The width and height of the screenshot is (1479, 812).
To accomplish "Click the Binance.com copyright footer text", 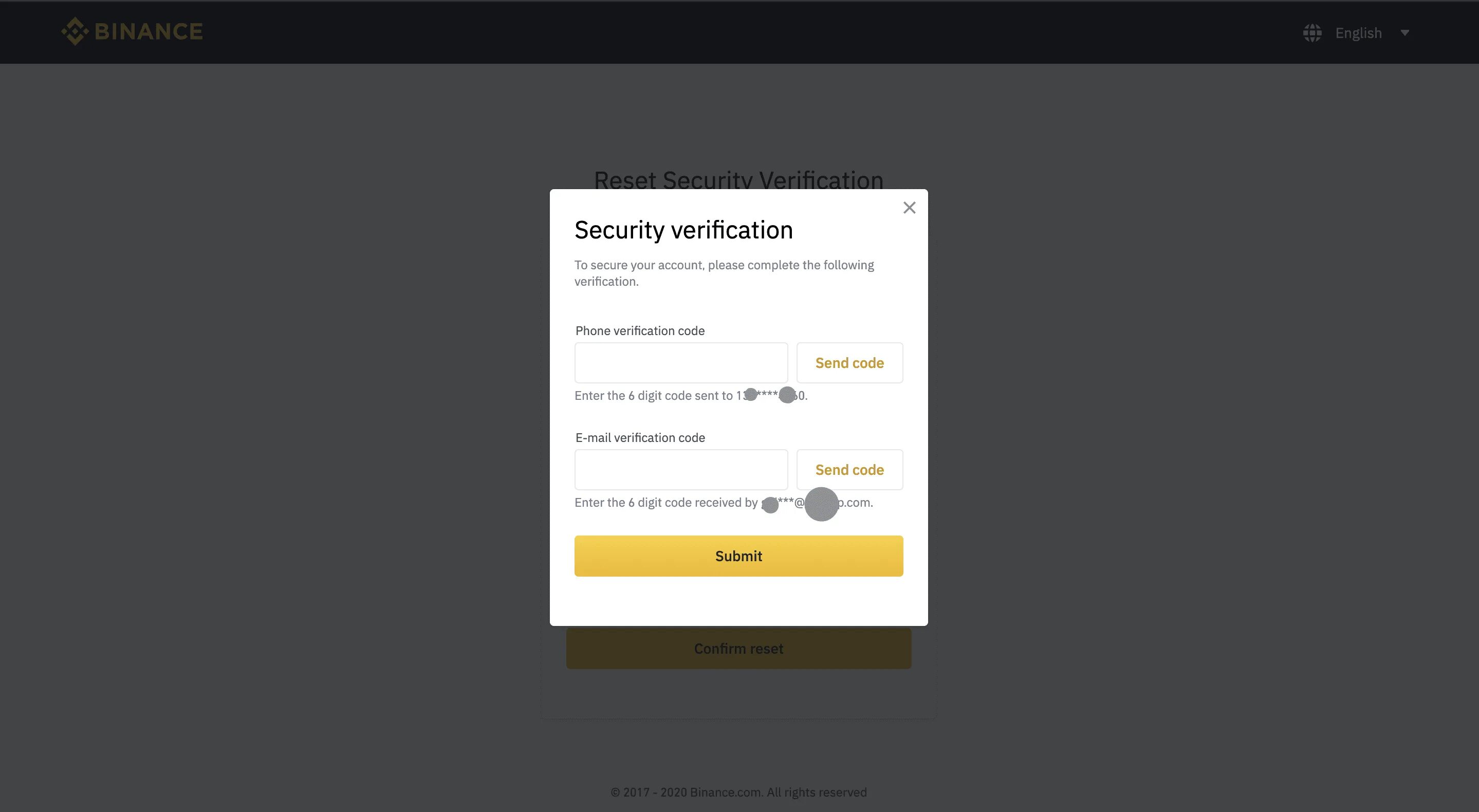I will pos(738,792).
